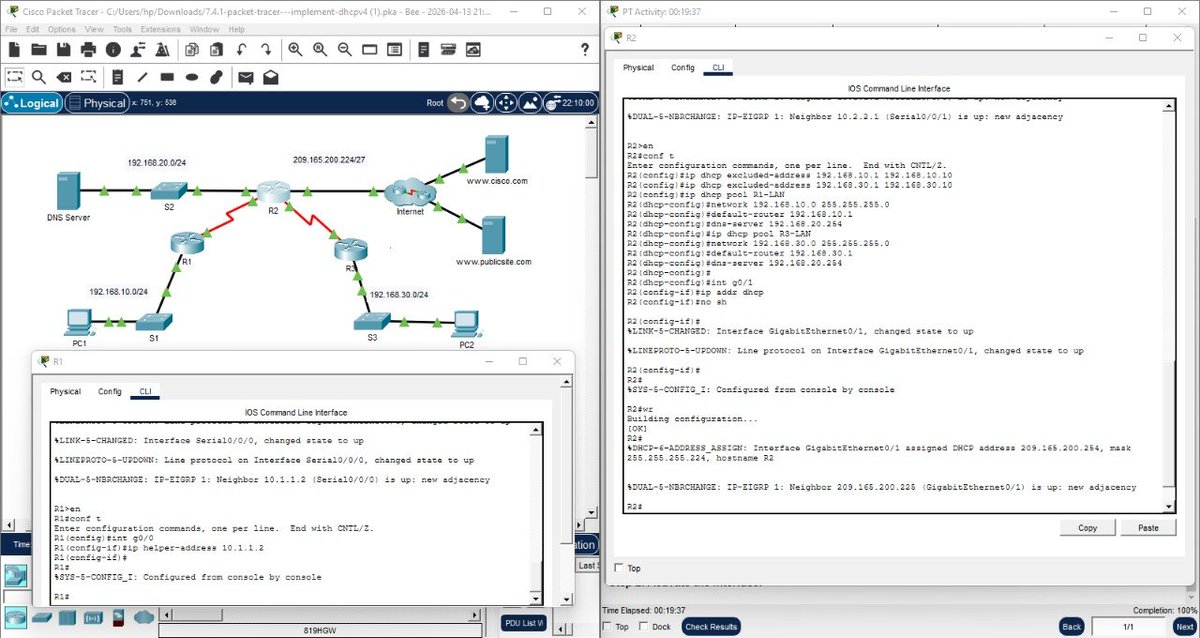Add Complex PDU open envelope icon
The image size is (1200, 638).
270,76
